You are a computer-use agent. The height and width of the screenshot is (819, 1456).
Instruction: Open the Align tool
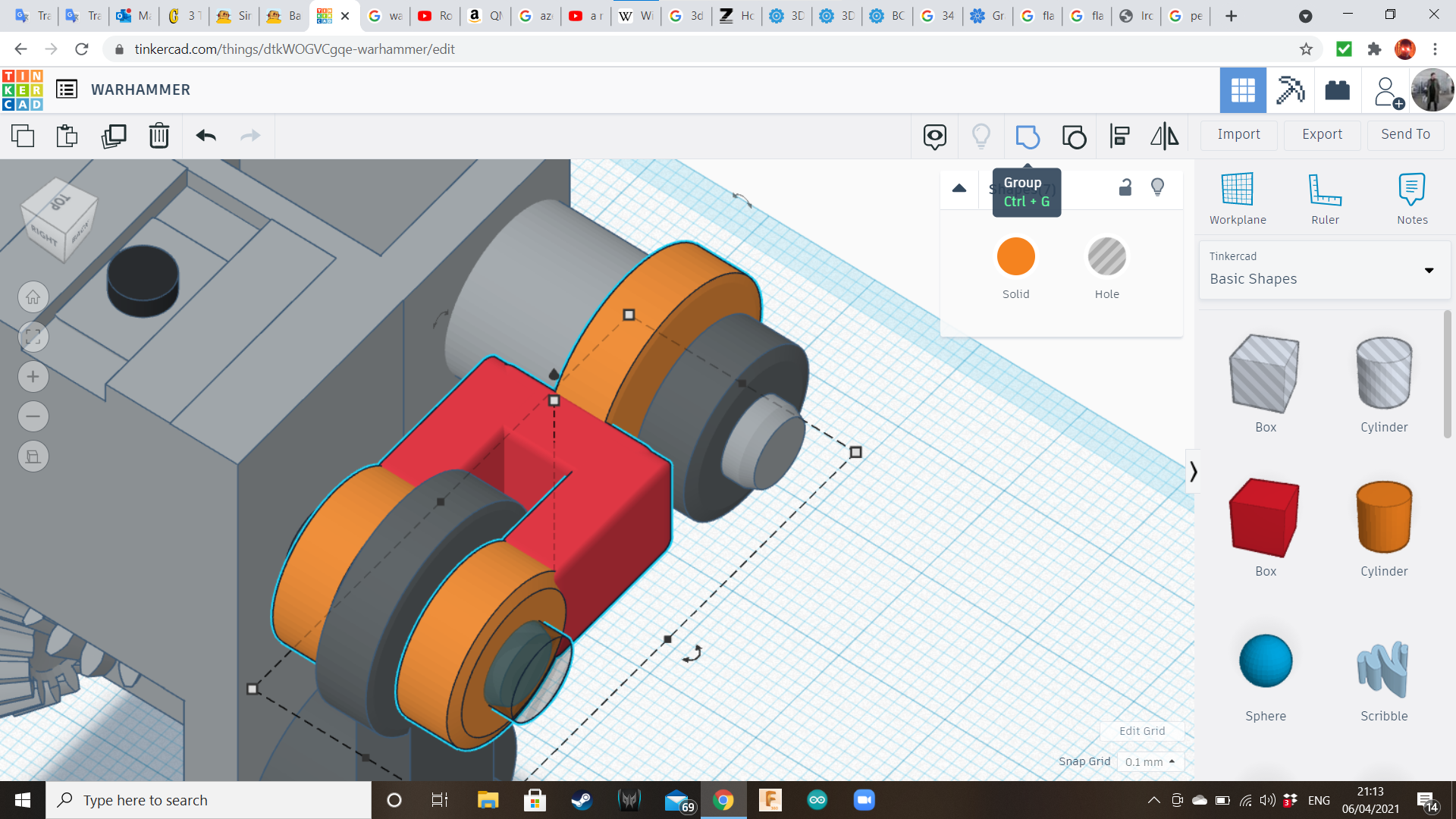click(1119, 136)
